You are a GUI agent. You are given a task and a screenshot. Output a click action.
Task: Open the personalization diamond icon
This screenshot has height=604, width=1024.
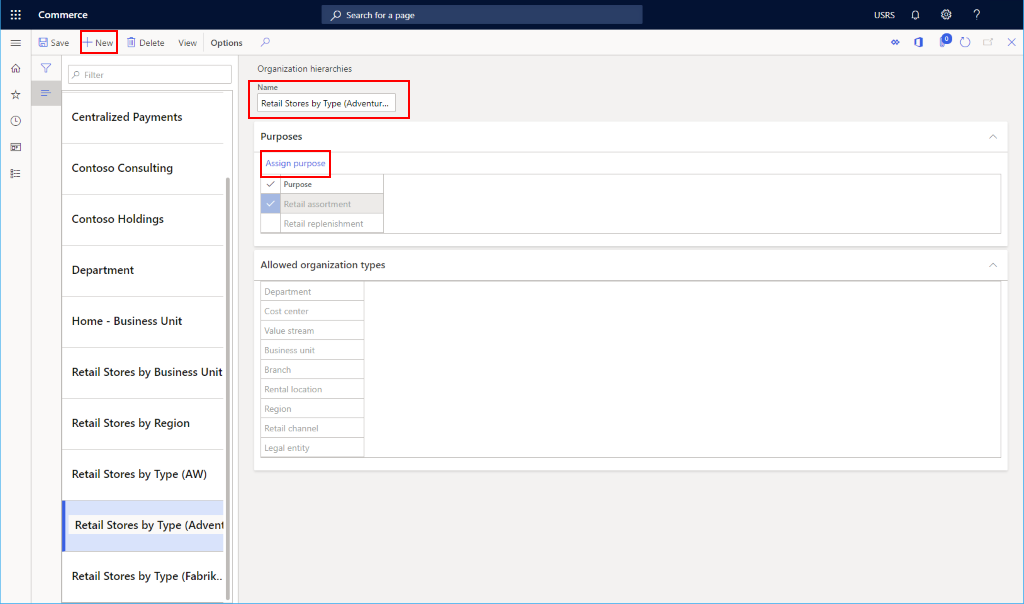[x=895, y=42]
